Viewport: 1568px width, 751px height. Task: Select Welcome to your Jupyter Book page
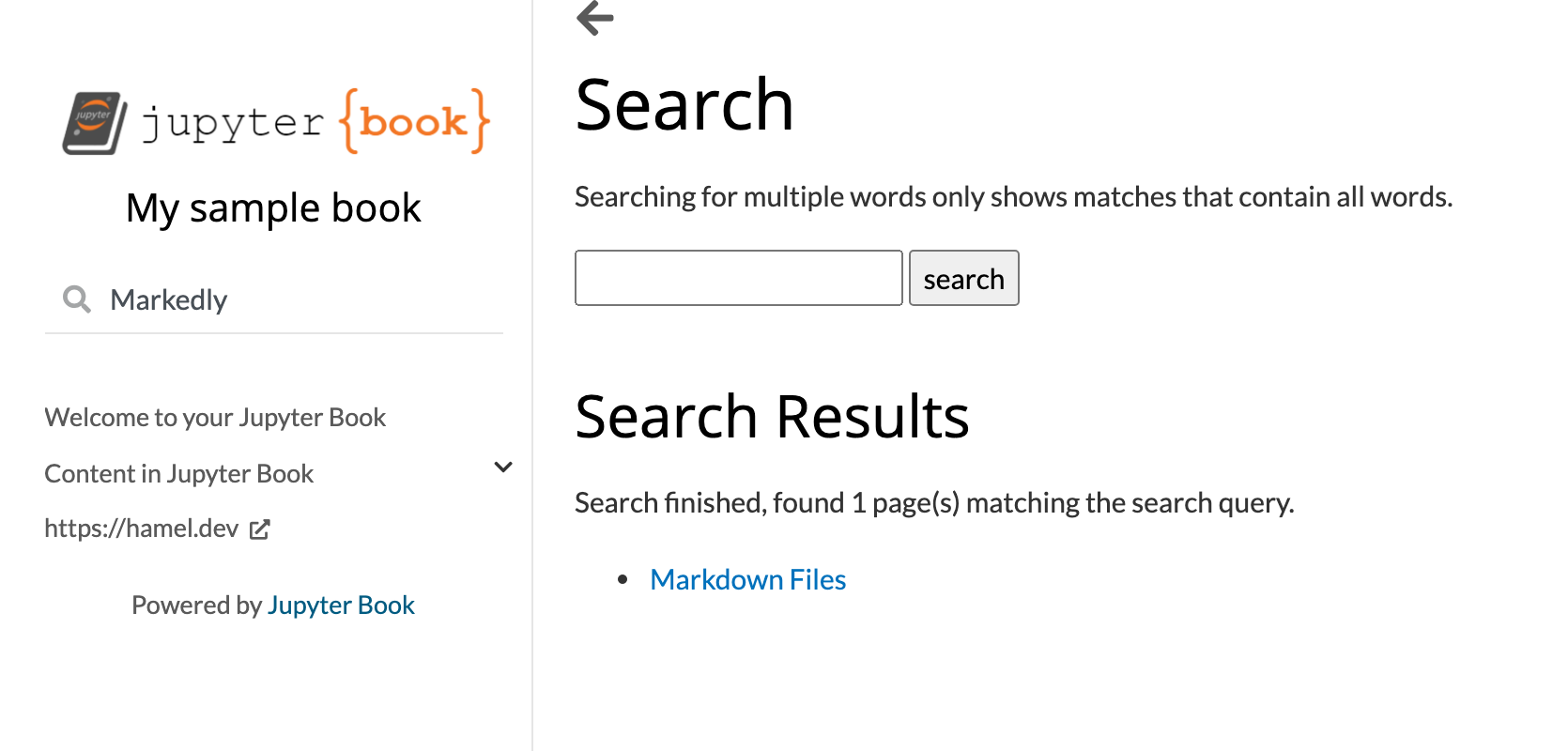coord(215,417)
